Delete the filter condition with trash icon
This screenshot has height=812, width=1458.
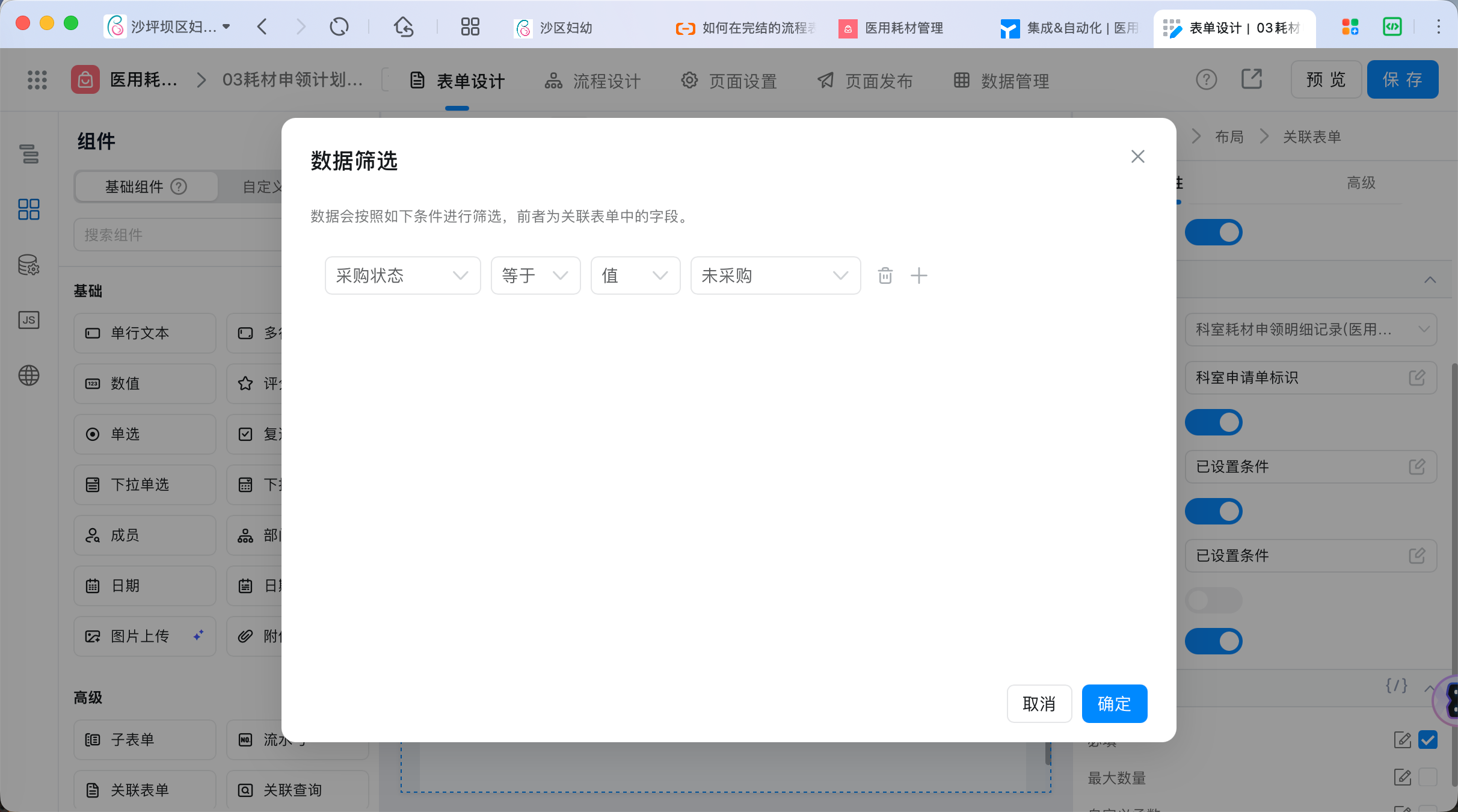pyautogui.click(x=885, y=275)
